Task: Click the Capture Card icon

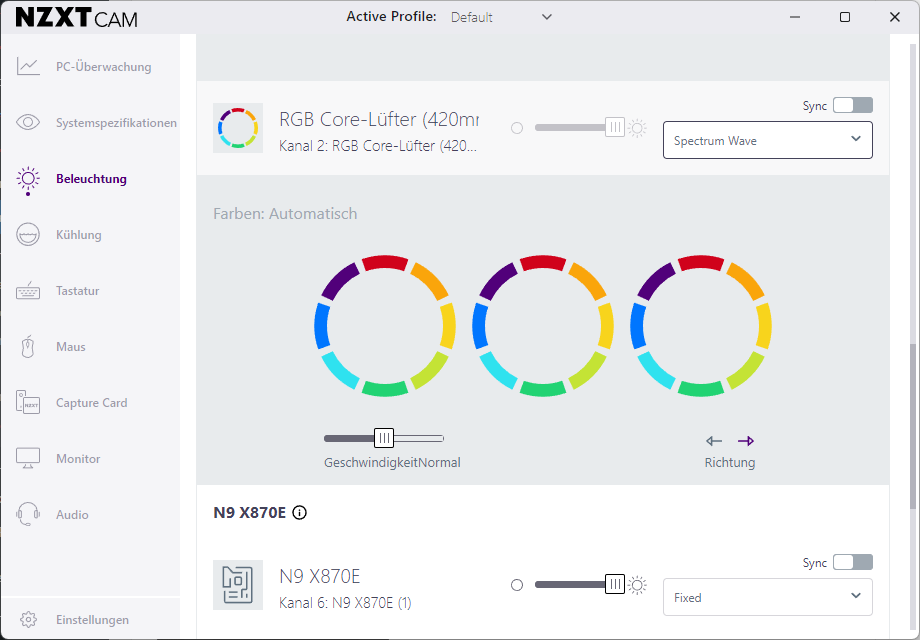Action: point(28,403)
